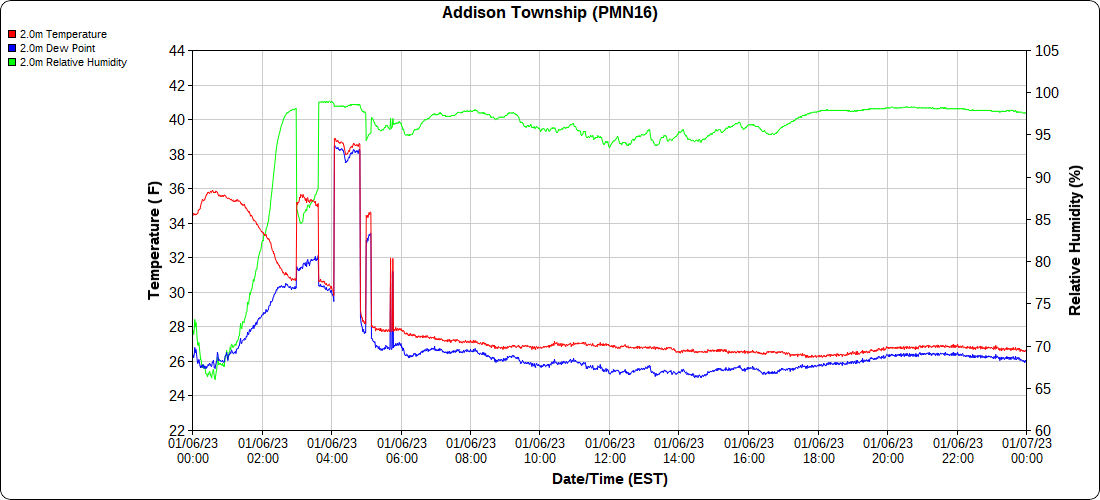Click the 01/06/23 00:00 x-axis tick label
The image size is (1100, 500).
pyautogui.click(x=193, y=451)
